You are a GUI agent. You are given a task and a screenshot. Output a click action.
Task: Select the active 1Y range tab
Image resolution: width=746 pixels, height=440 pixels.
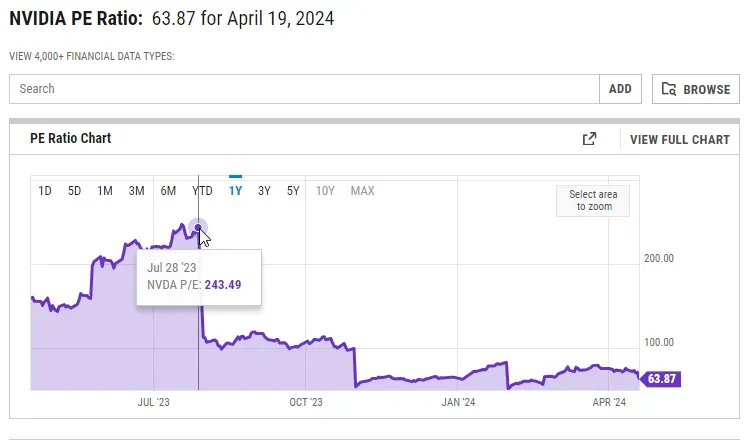[x=235, y=191]
